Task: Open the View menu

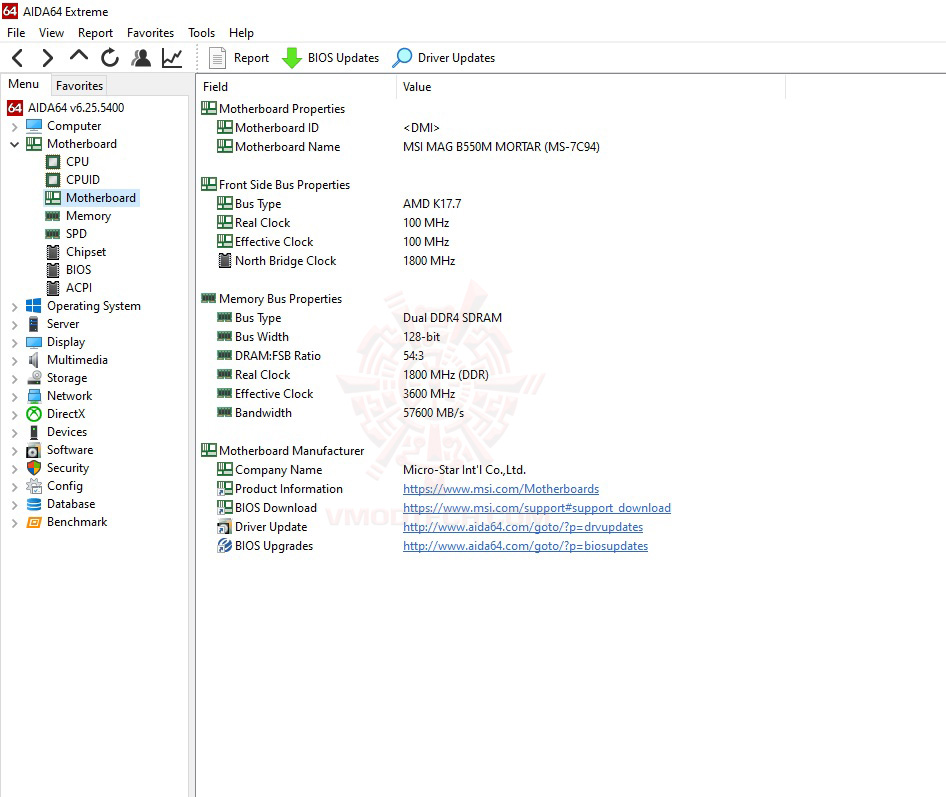Action: pos(51,33)
